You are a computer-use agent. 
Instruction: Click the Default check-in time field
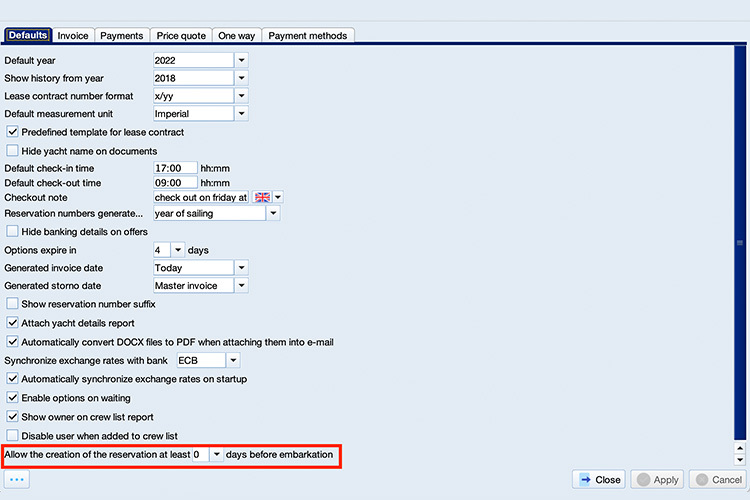(x=175, y=169)
